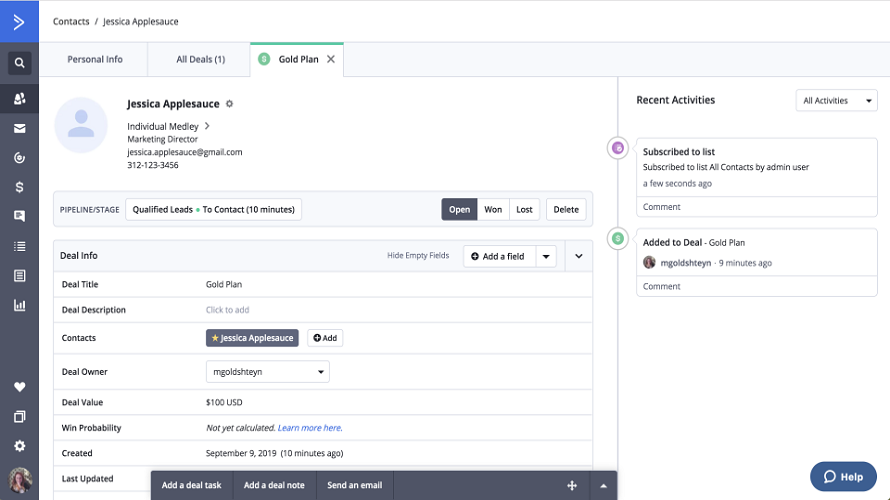The width and height of the screenshot is (890, 500).
Task: Click gear icon beside Jessica Applesauce name
Action: tap(229, 104)
